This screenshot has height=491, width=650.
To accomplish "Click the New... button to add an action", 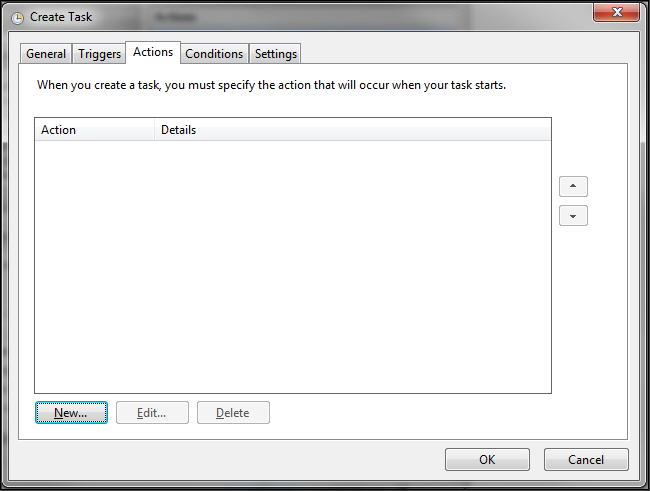I will point(71,413).
